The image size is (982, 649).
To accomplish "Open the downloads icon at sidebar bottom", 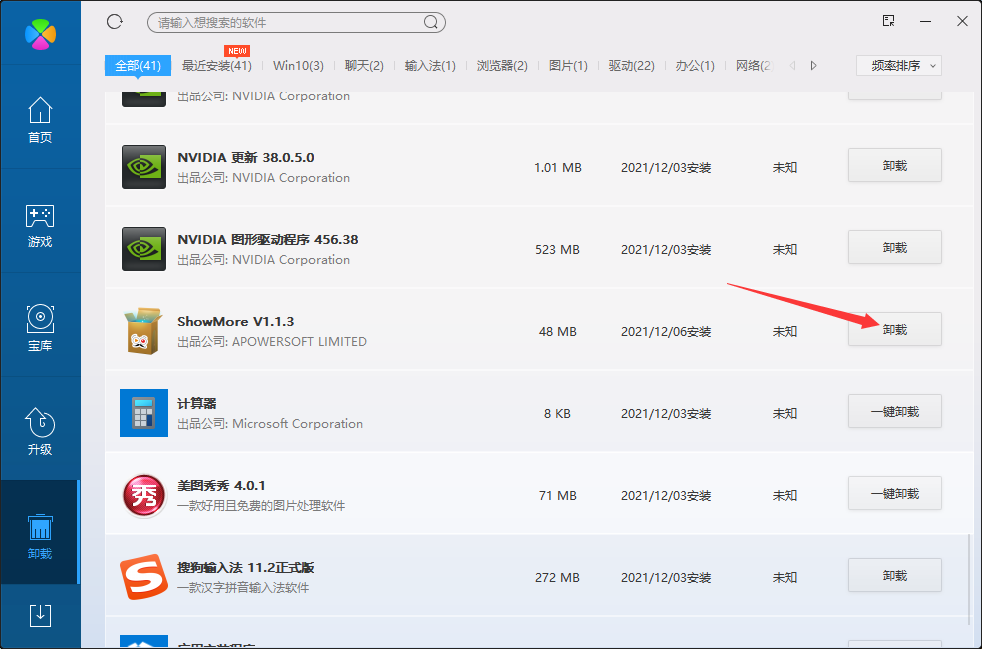I will [40, 615].
